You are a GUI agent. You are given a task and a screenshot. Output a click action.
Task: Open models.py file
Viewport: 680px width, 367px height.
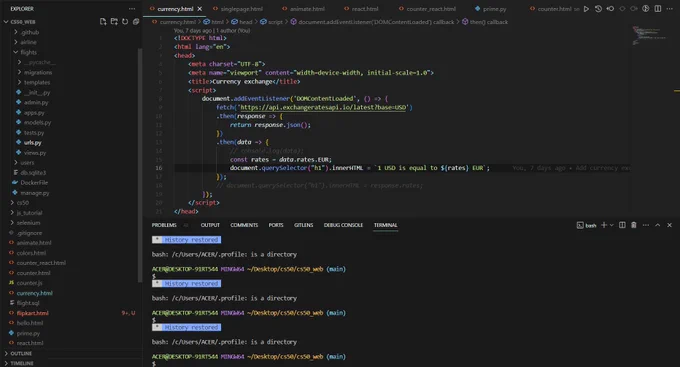(37, 123)
